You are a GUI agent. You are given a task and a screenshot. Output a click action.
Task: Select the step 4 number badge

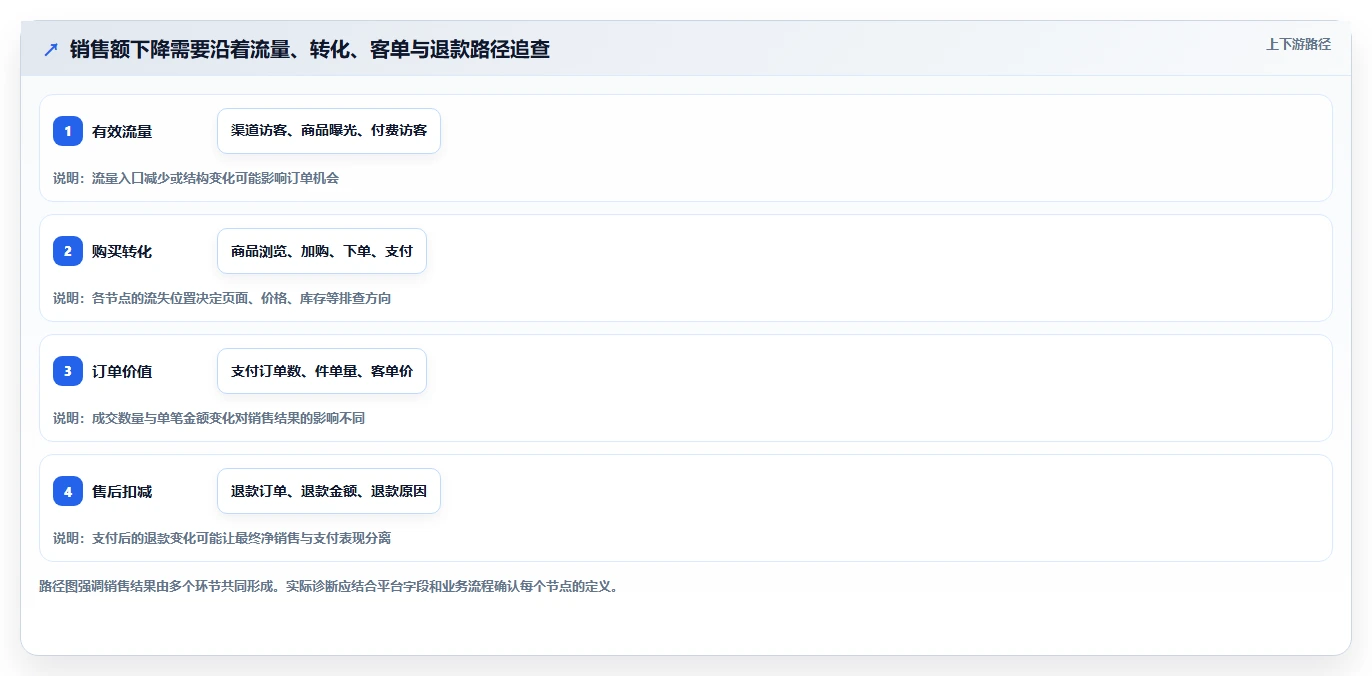tap(68, 491)
